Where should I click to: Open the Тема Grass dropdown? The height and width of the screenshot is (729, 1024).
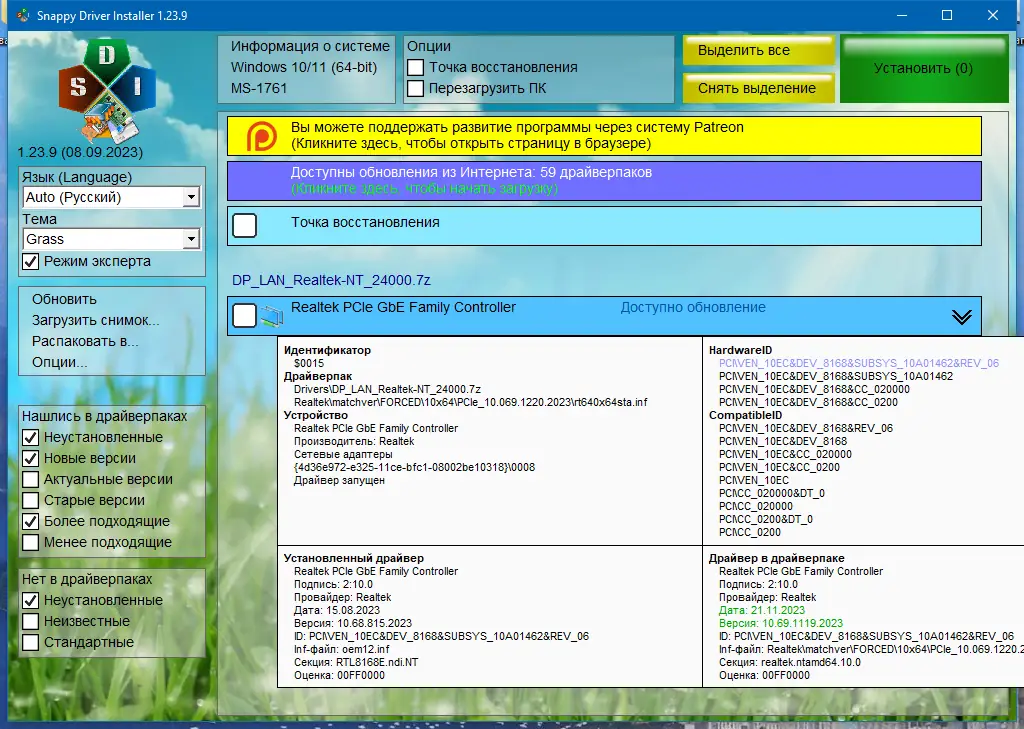111,239
